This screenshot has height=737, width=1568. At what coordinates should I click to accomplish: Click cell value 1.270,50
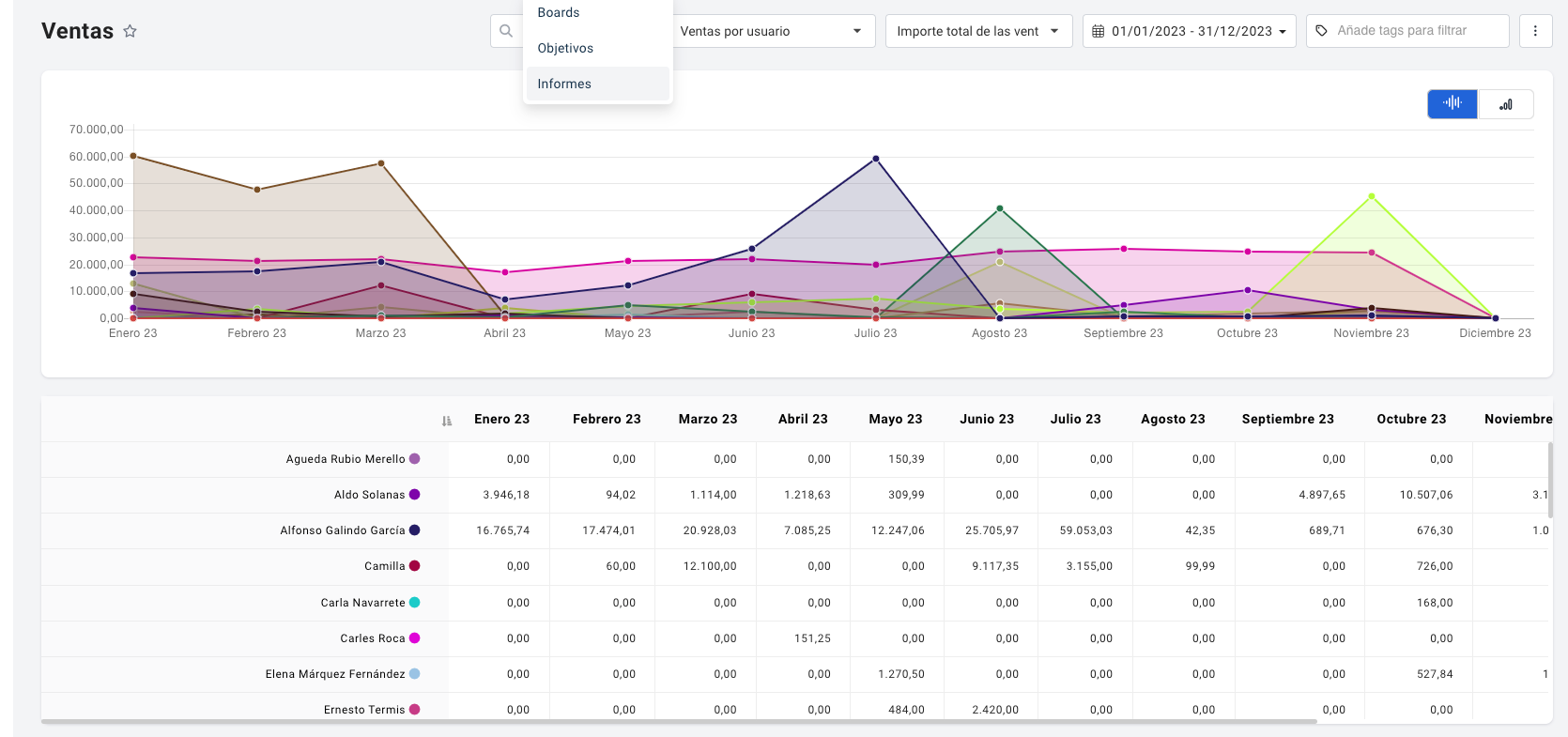coord(901,674)
